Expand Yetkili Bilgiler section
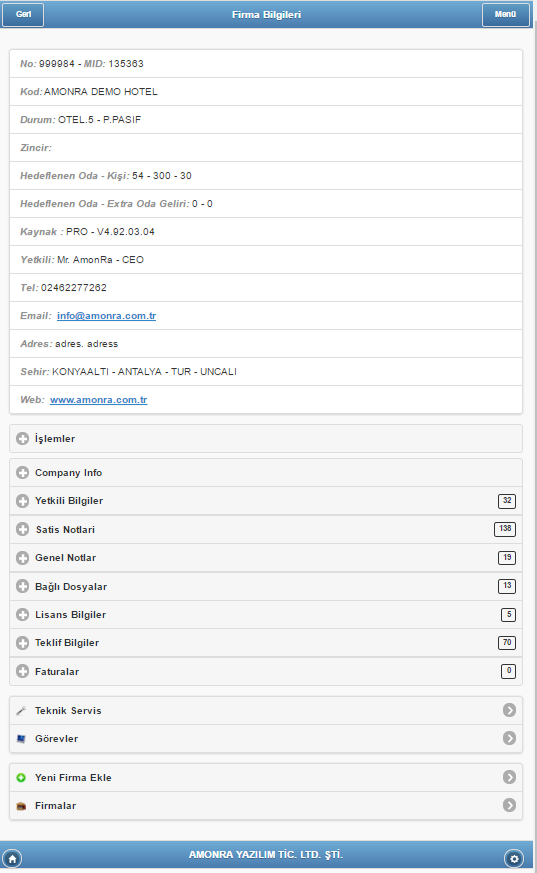Image resolution: width=537 pixels, height=873 pixels. pyautogui.click(x=266, y=501)
